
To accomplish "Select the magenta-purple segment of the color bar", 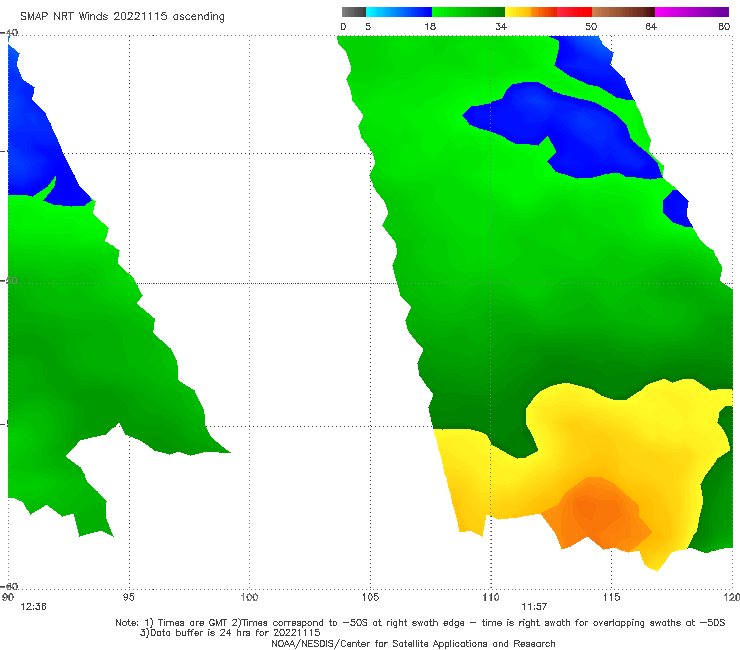I will (x=692, y=12).
